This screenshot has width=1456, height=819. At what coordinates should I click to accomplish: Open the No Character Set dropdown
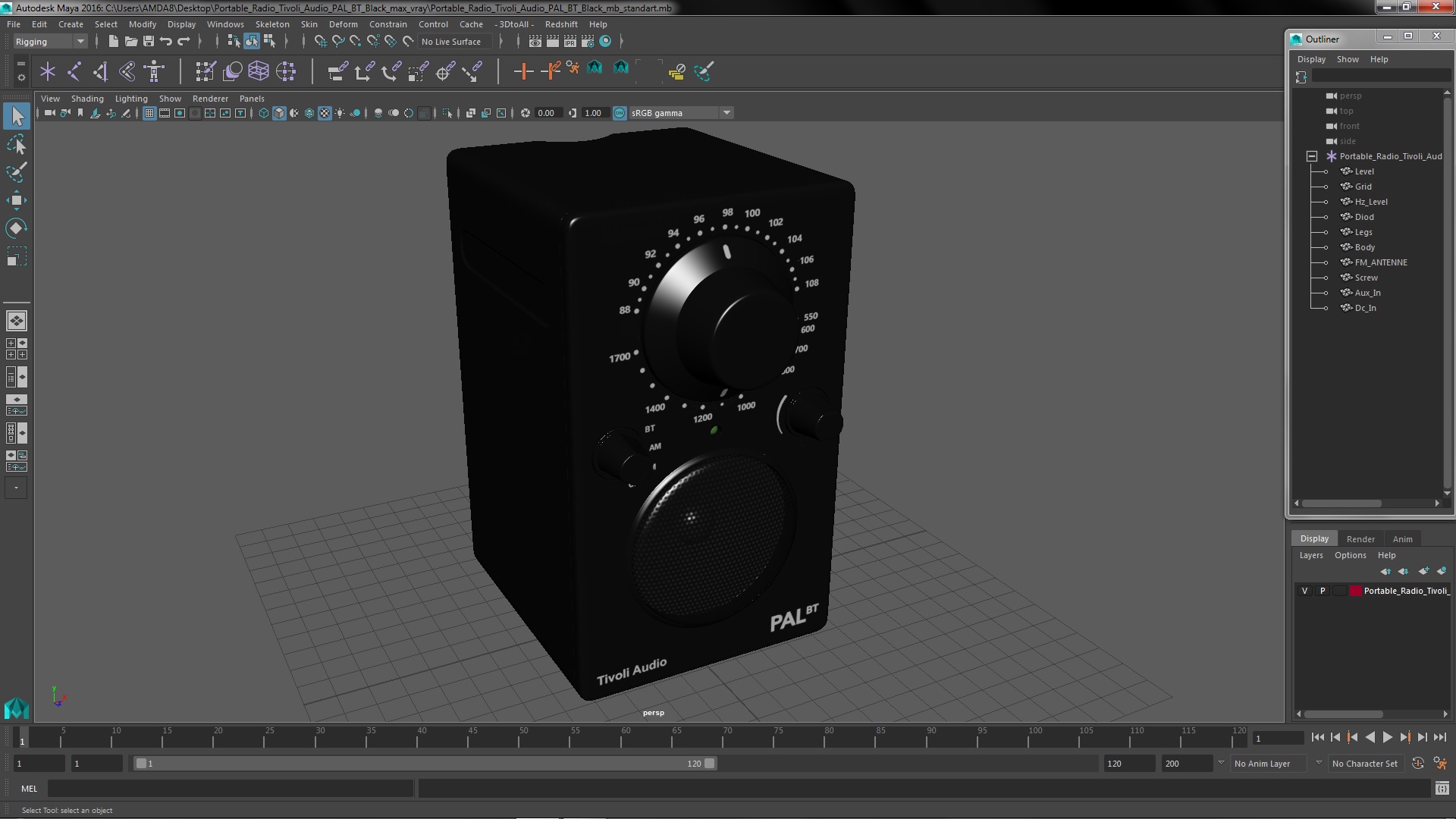point(1365,764)
